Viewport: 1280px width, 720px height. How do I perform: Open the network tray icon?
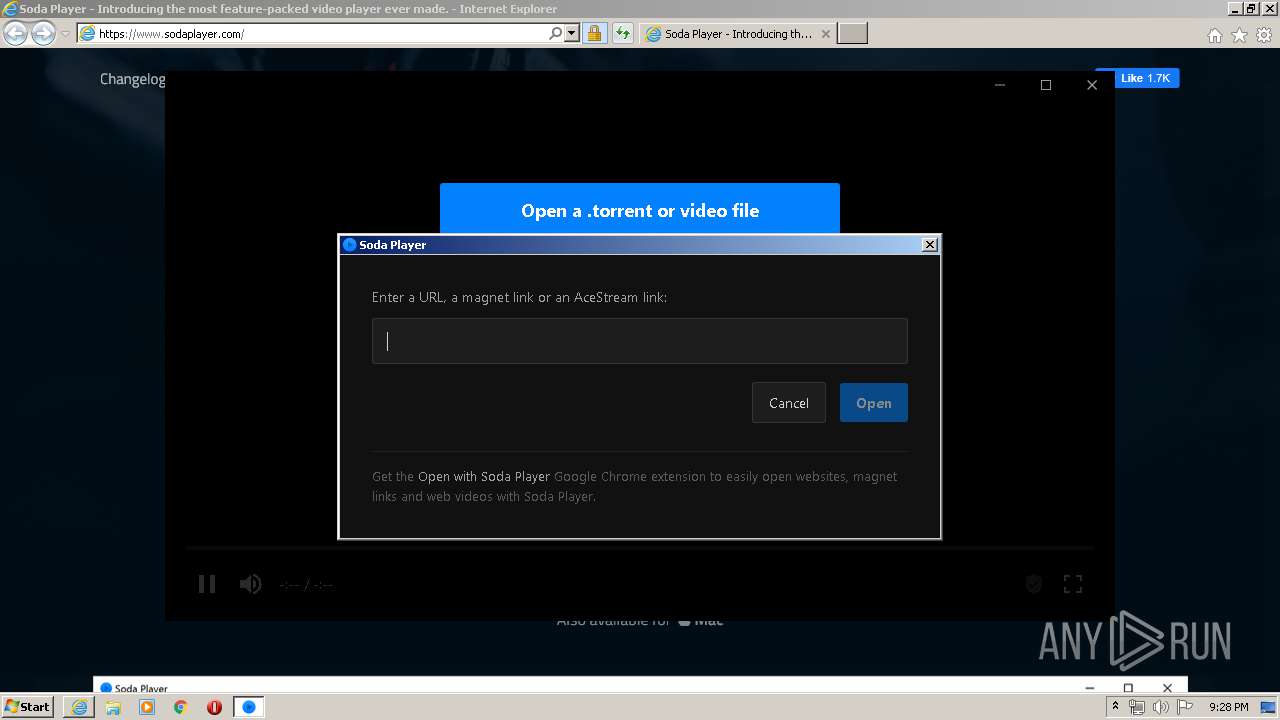pyautogui.click(x=1137, y=707)
